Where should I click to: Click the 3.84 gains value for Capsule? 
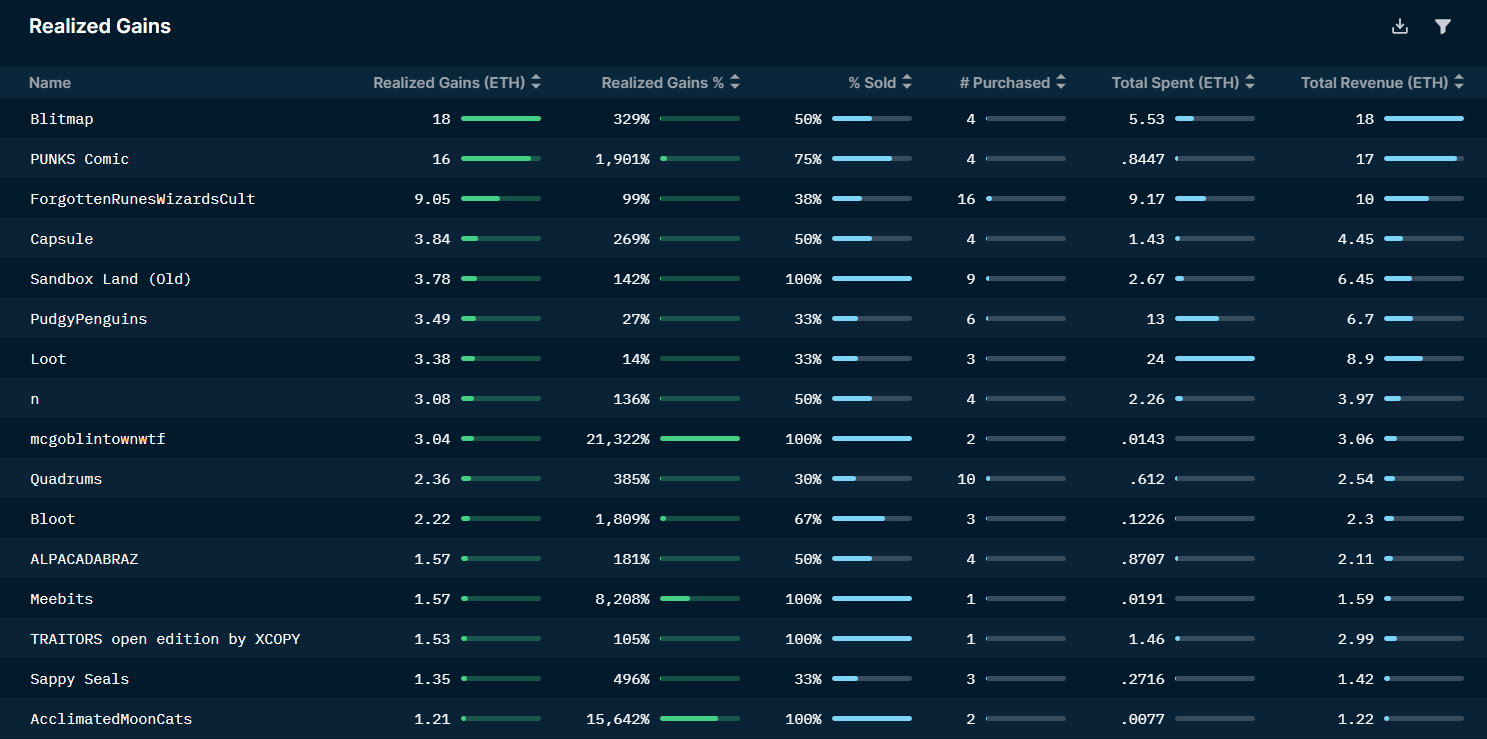(432, 239)
